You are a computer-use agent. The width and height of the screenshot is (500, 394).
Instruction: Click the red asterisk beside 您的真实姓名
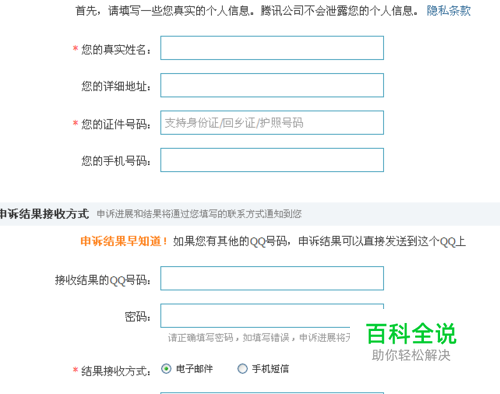click(x=75, y=48)
